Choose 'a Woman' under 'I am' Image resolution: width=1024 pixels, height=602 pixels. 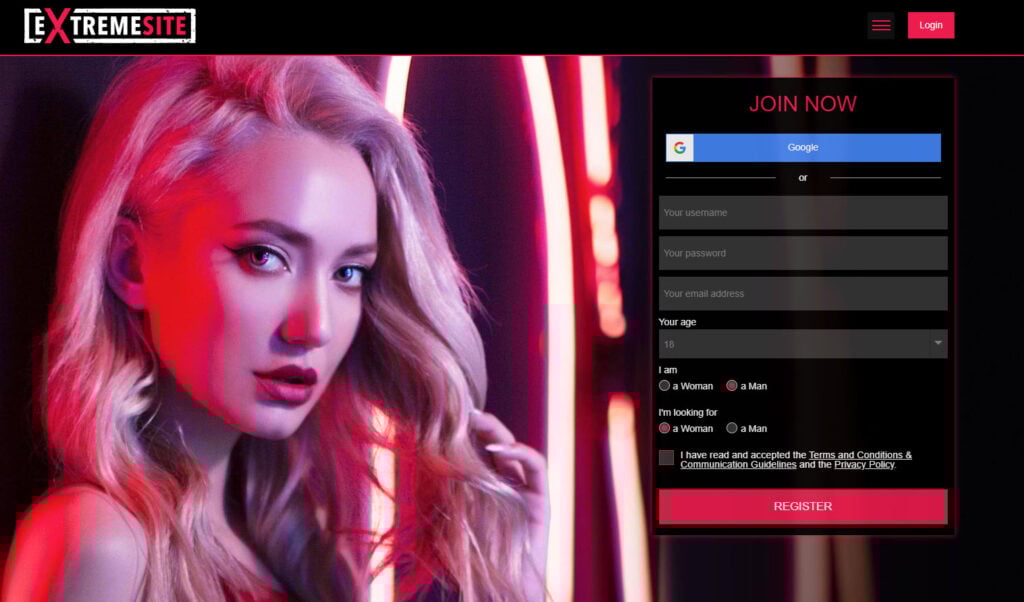665,386
